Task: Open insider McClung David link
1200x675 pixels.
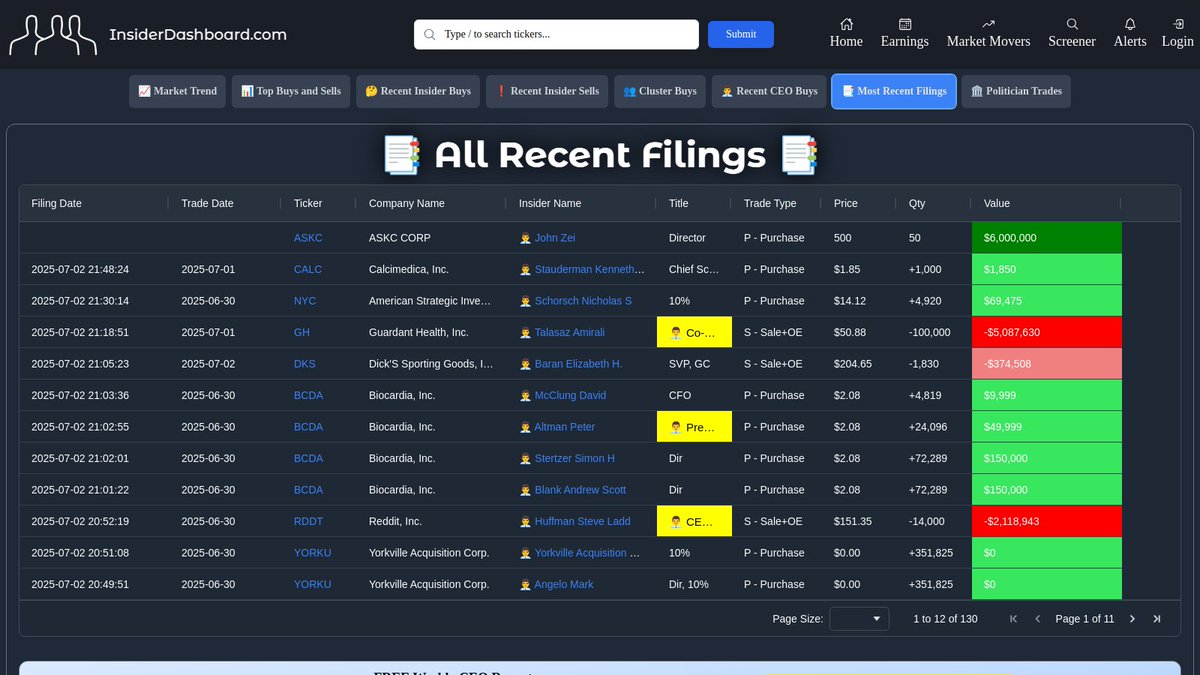Action: [570, 396]
